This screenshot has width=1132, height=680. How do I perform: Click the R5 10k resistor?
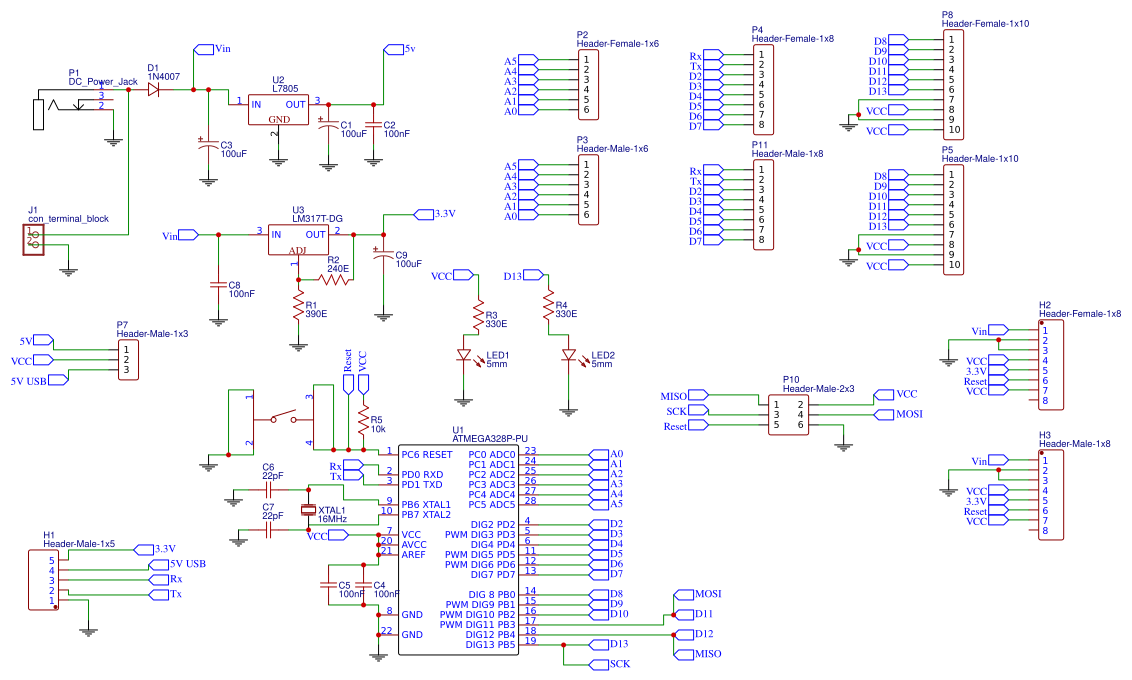coord(363,419)
